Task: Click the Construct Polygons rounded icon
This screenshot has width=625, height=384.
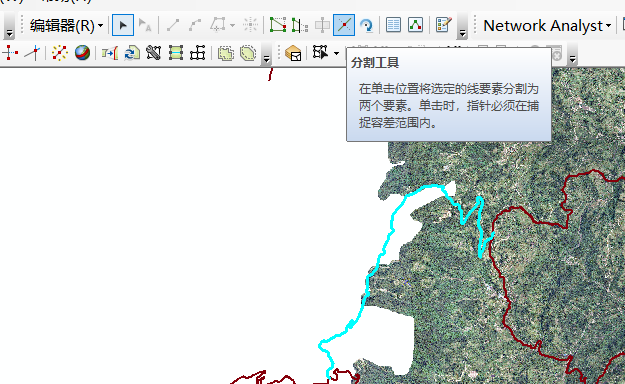Action: 248,53
